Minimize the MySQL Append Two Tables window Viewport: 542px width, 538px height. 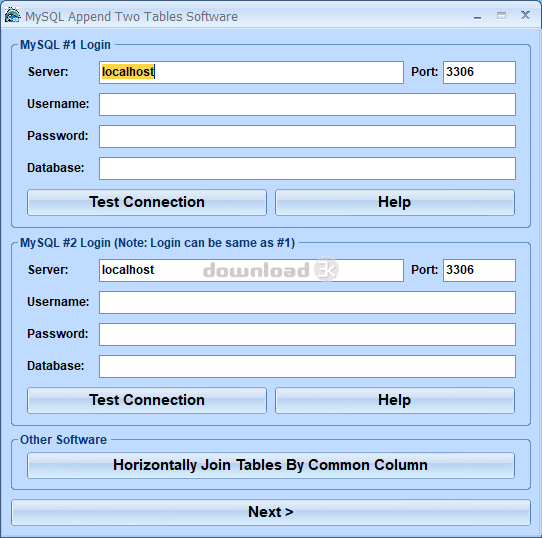coord(477,16)
